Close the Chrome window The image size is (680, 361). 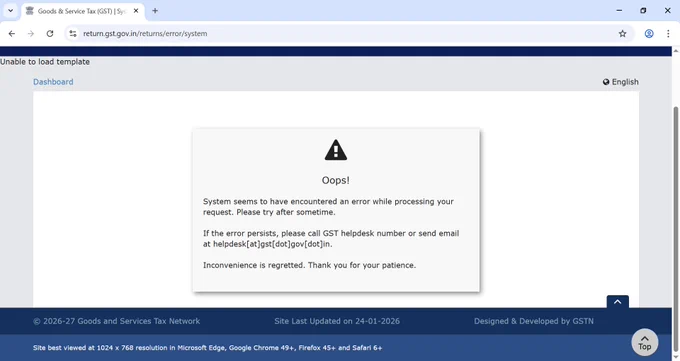[667, 10]
